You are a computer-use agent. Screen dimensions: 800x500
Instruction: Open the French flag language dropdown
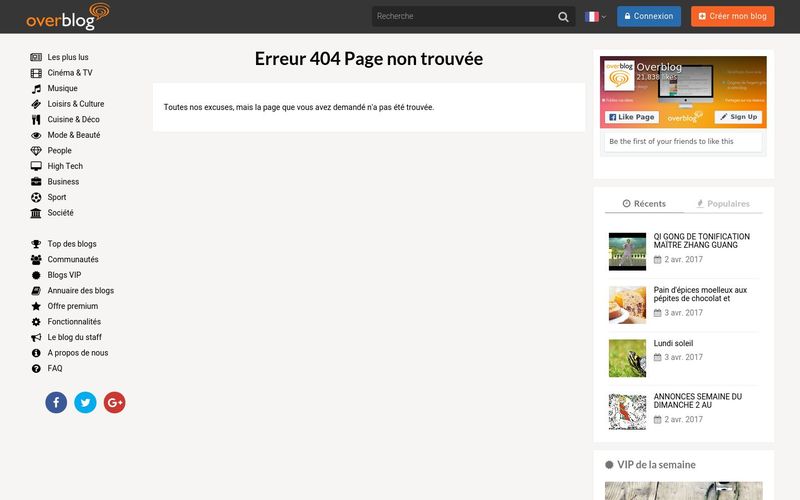pyautogui.click(x=595, y=16)
